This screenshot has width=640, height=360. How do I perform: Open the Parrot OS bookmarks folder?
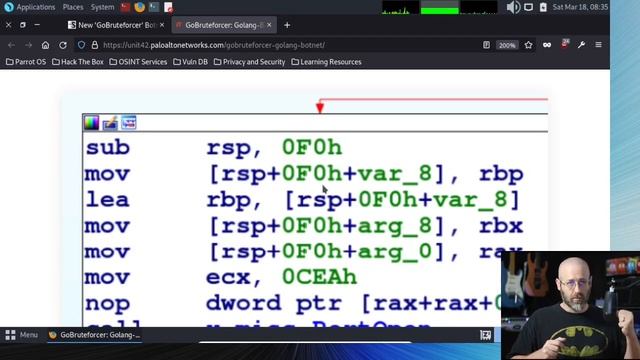(x=26, y=62)
